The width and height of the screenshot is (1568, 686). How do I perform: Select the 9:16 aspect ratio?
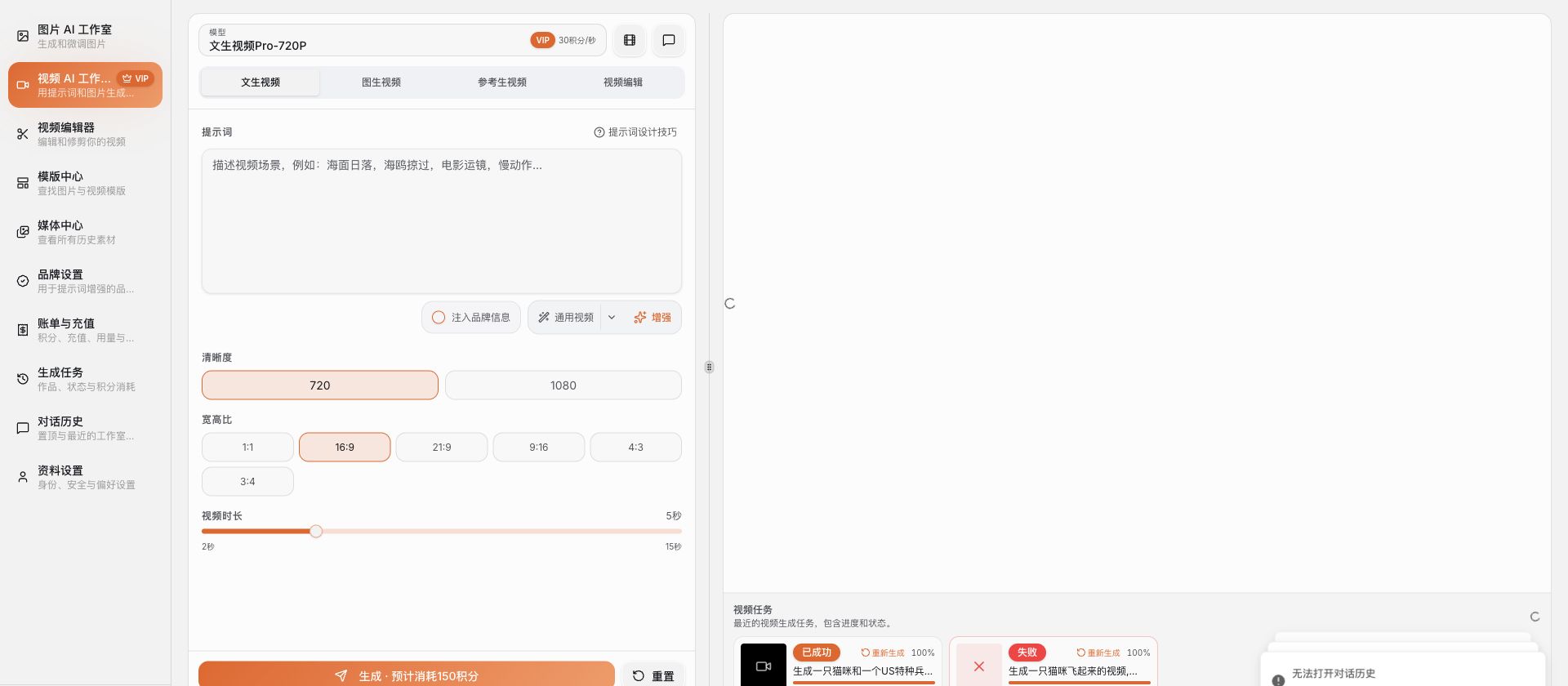(x=539, y=448)
